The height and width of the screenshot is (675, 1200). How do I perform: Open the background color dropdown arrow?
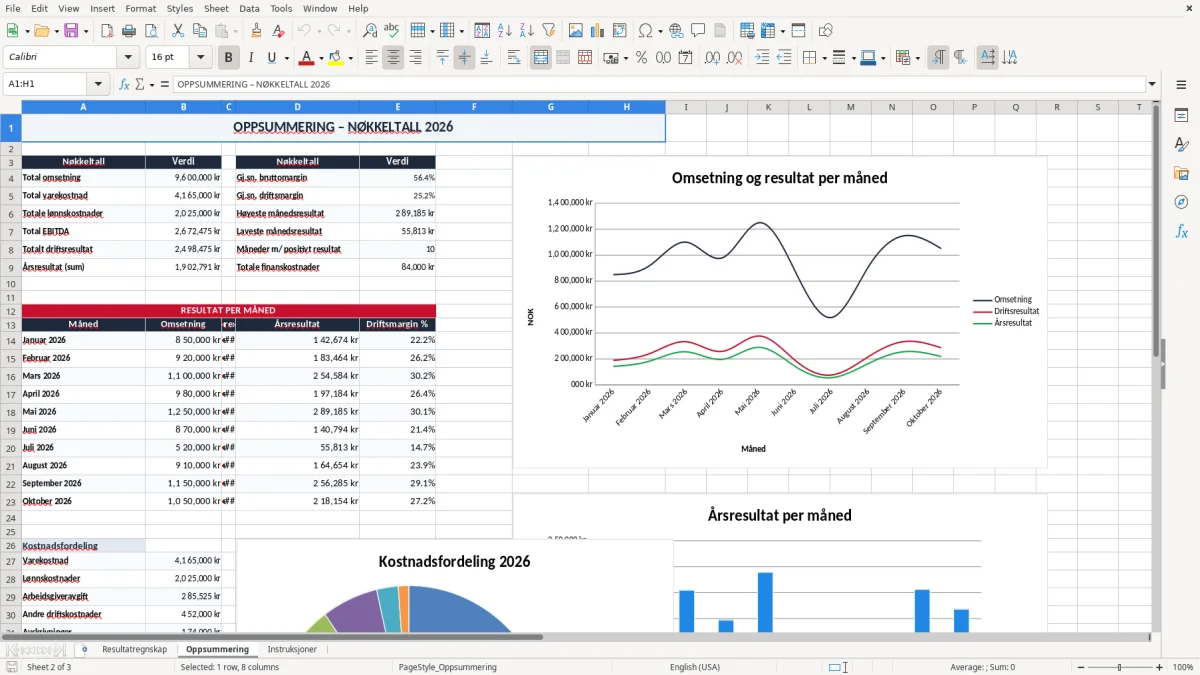pyautogui.click(x=350, y=58)
